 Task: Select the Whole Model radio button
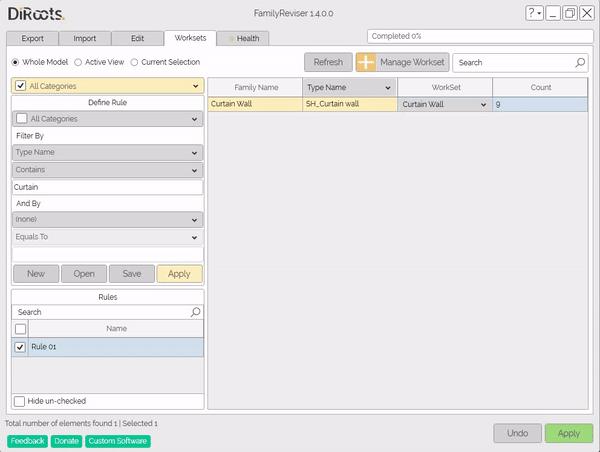(x=15, y=62)
